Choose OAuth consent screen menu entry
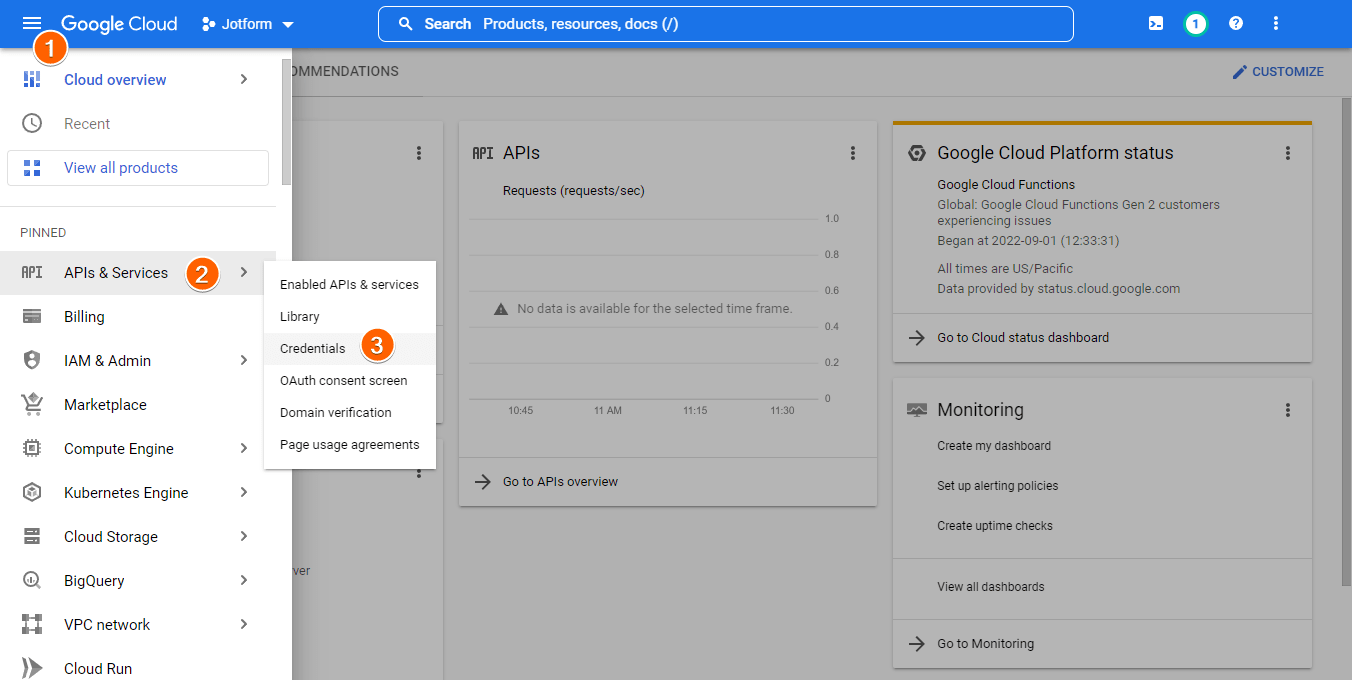This screenshot has height=680, width=1352. click(x=343, y=381)
